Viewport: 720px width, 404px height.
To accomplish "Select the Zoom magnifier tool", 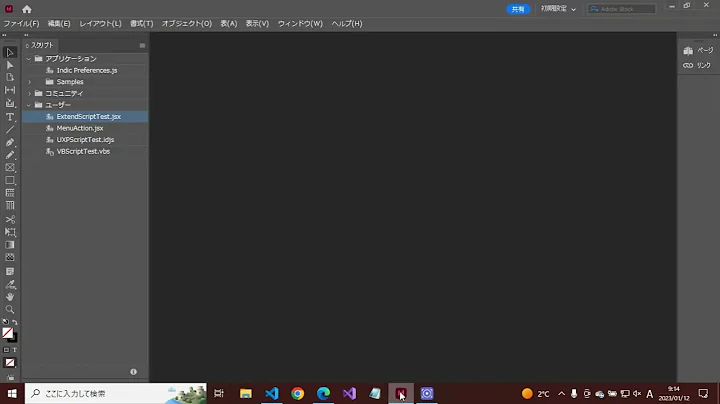I will (x=10, y=309).
